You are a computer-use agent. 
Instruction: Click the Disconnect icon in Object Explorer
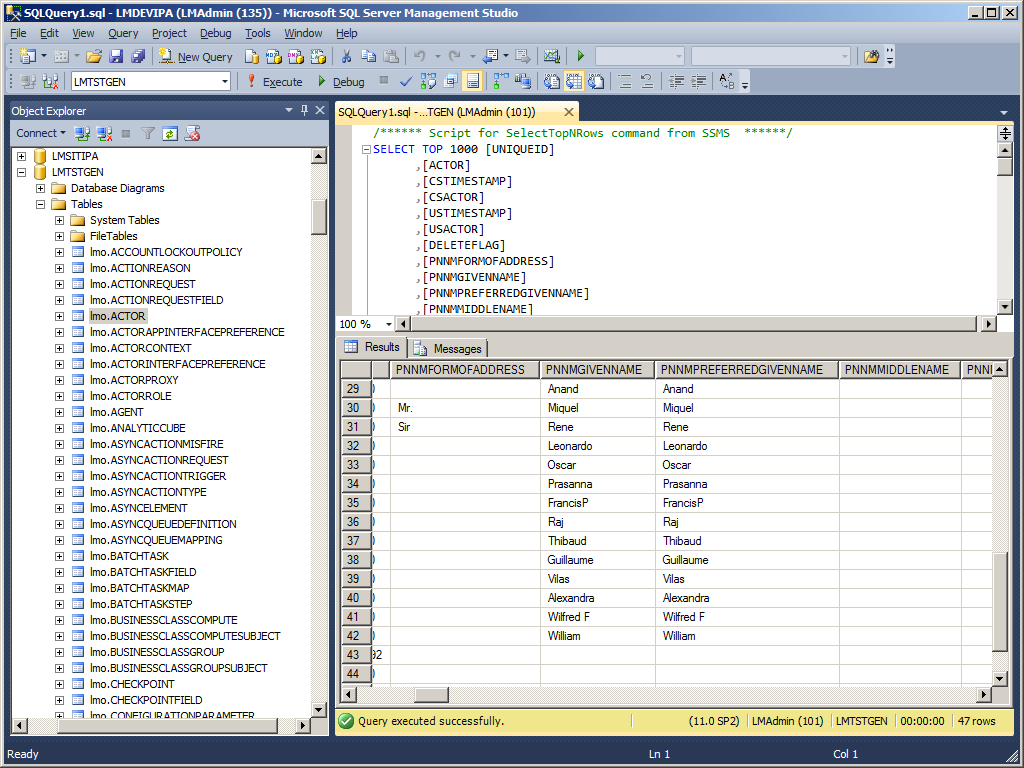click(x=103, y=133)
